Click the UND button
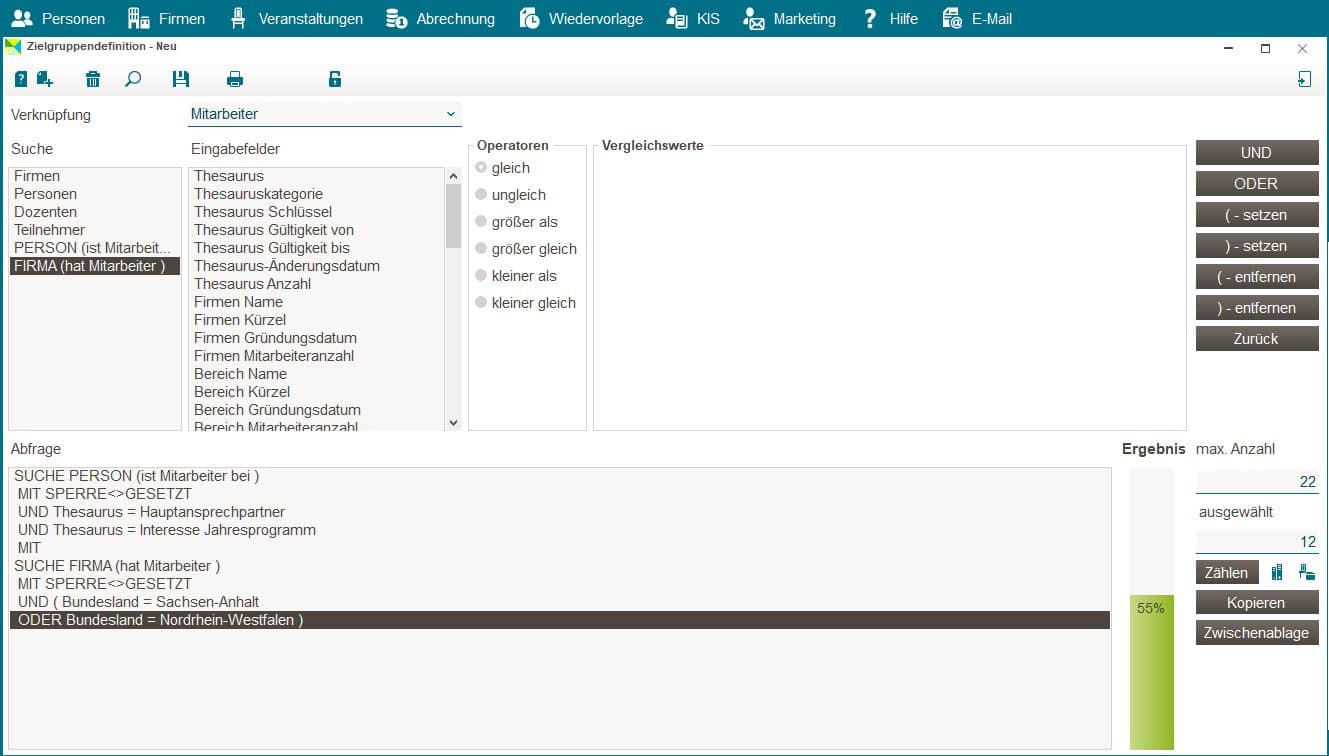1329x756 pixels. point(1257,153)
